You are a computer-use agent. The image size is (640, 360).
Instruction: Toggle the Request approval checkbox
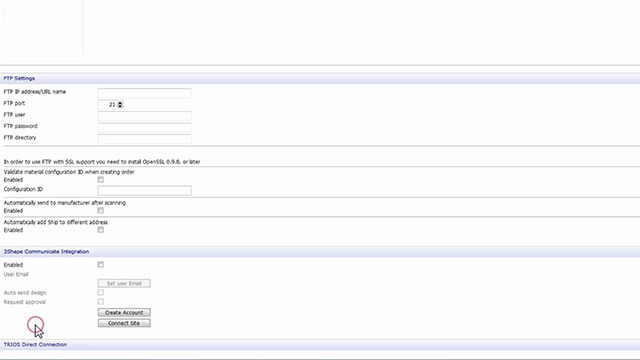[x=100, y=302]
